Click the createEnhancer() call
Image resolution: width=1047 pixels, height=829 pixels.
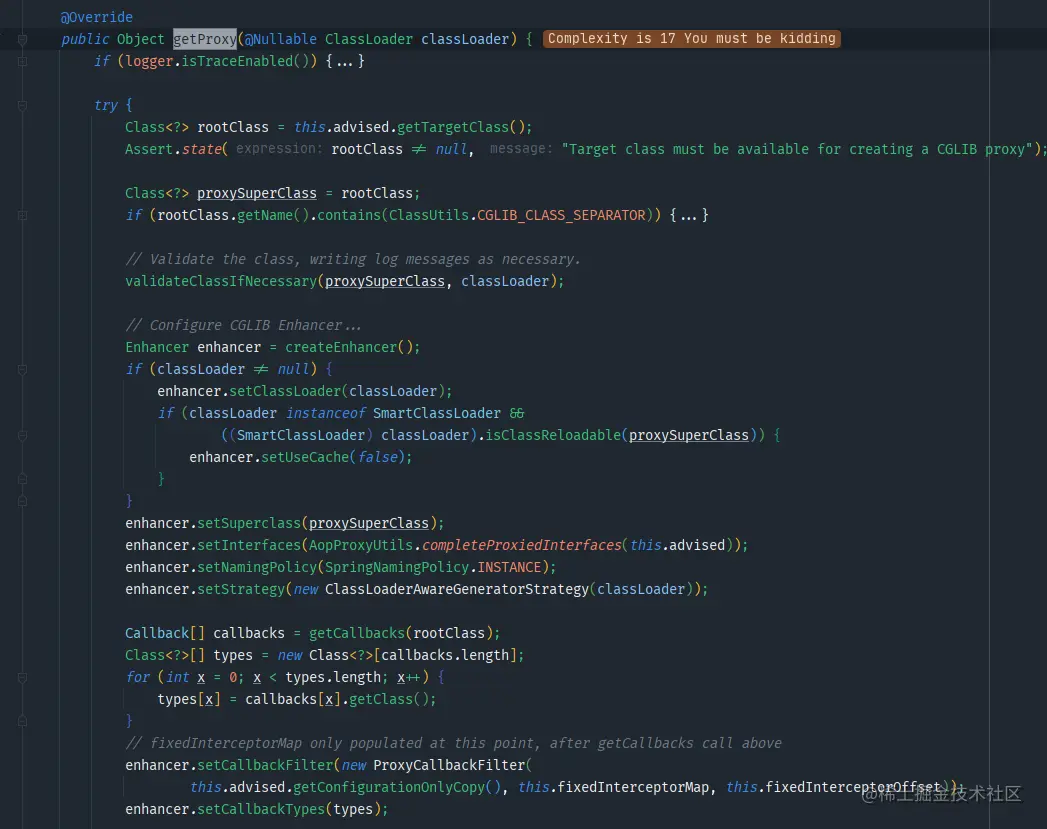click(x=348, y=348)
